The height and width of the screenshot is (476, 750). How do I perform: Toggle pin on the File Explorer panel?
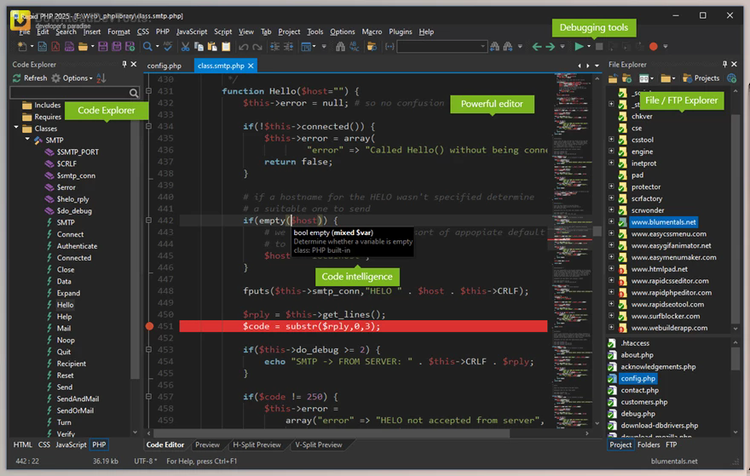(x=725, y=64)
